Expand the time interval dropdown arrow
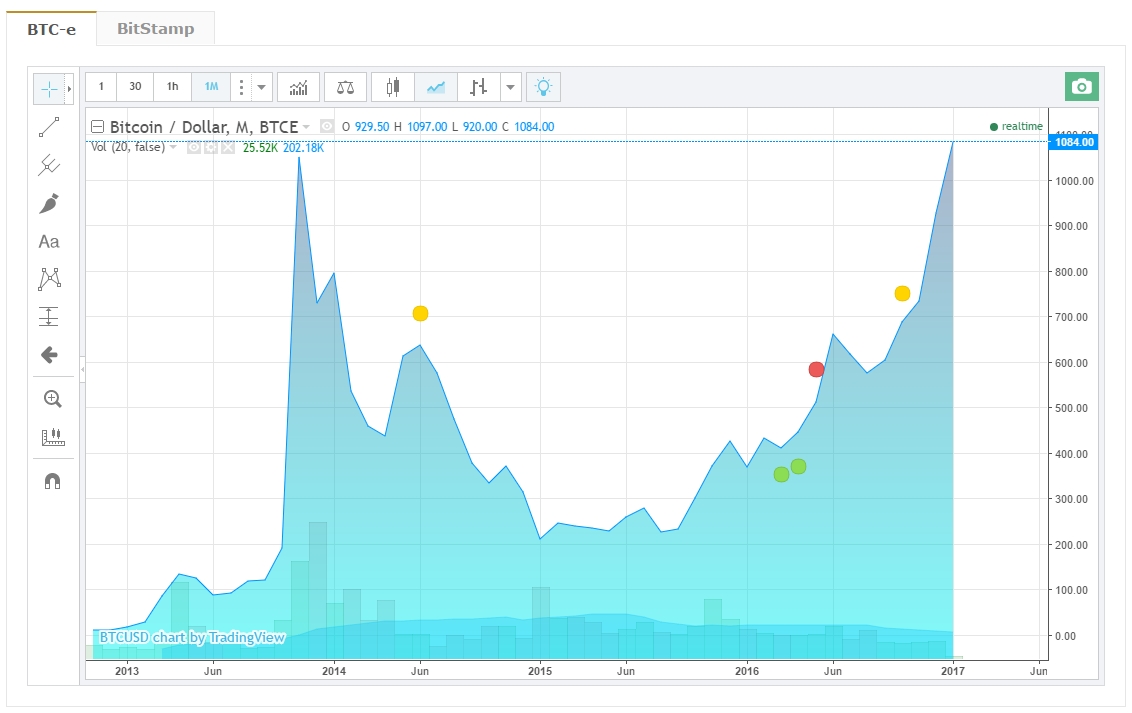Image resolution: width=1132 pixels, height=713 pixels. point(261,87)
